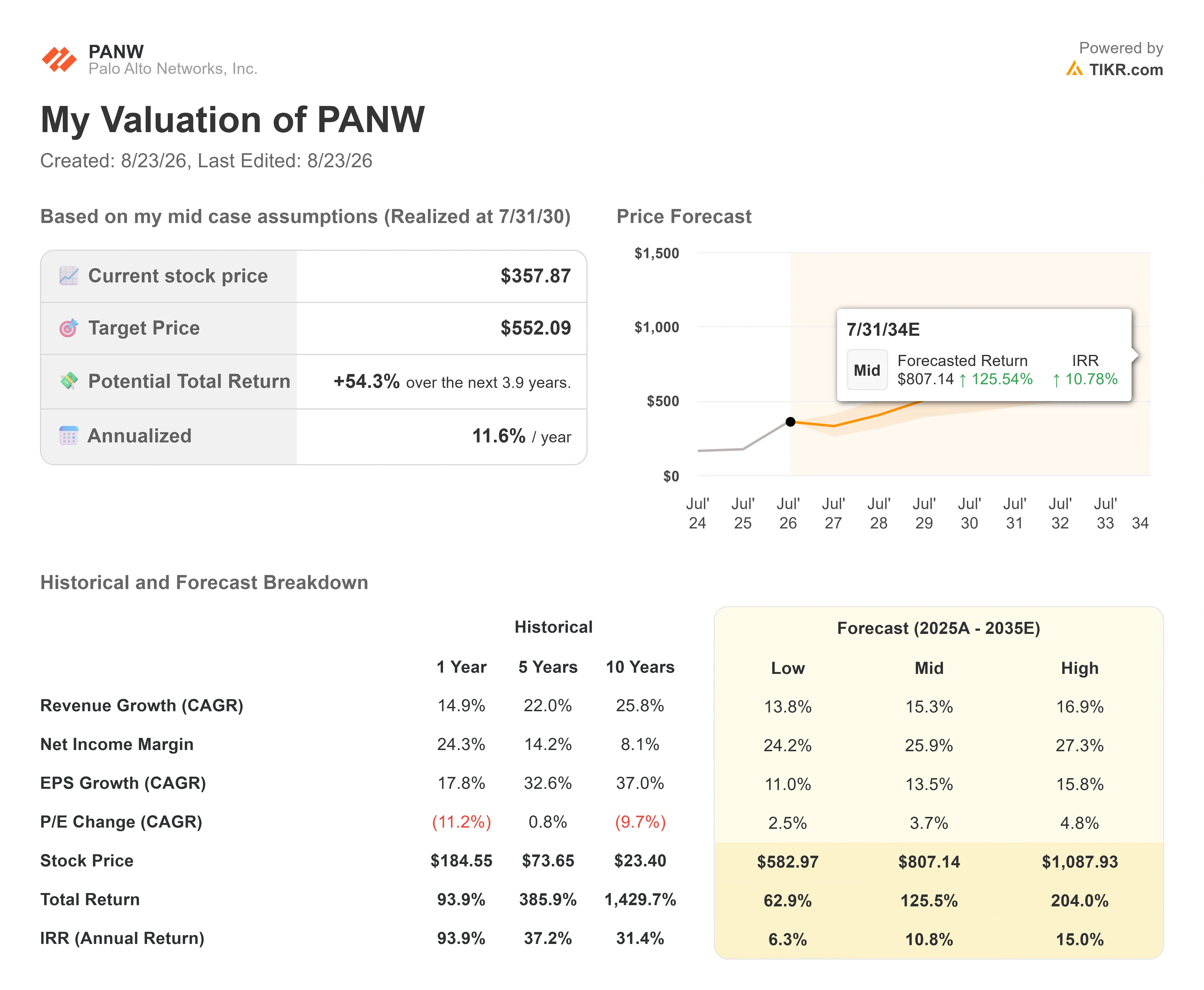Click the 6.3% low IRR value
This screenshot has height=990, width=1204.
pyautogui.click(x=788, y=940)
